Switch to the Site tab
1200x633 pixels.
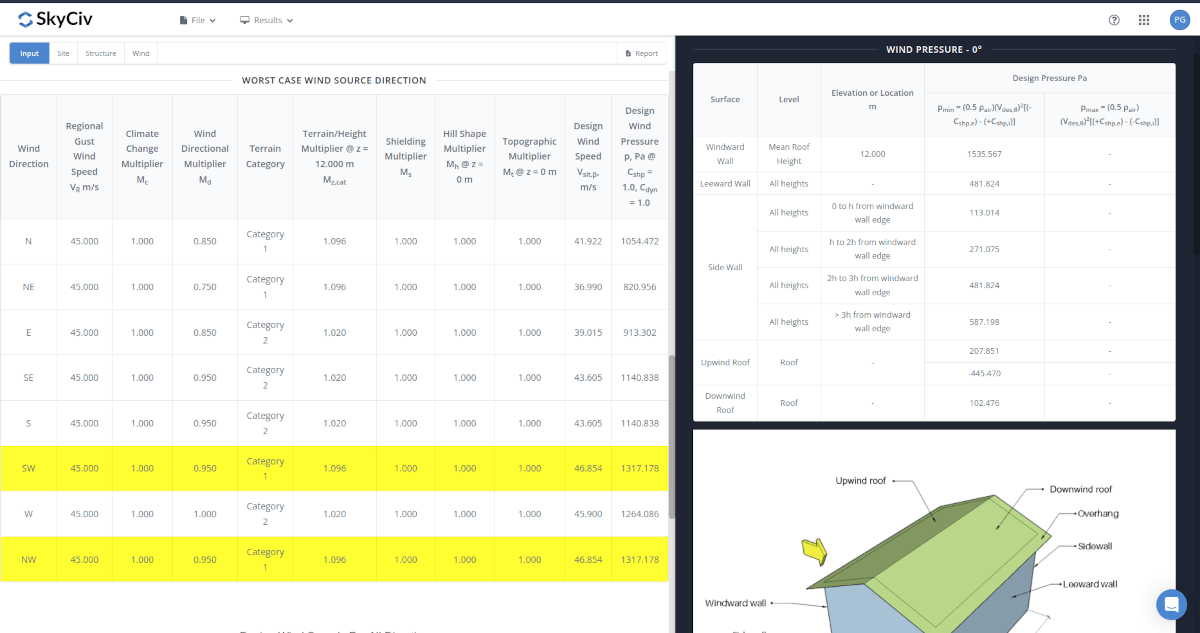[x=63, y=53]
